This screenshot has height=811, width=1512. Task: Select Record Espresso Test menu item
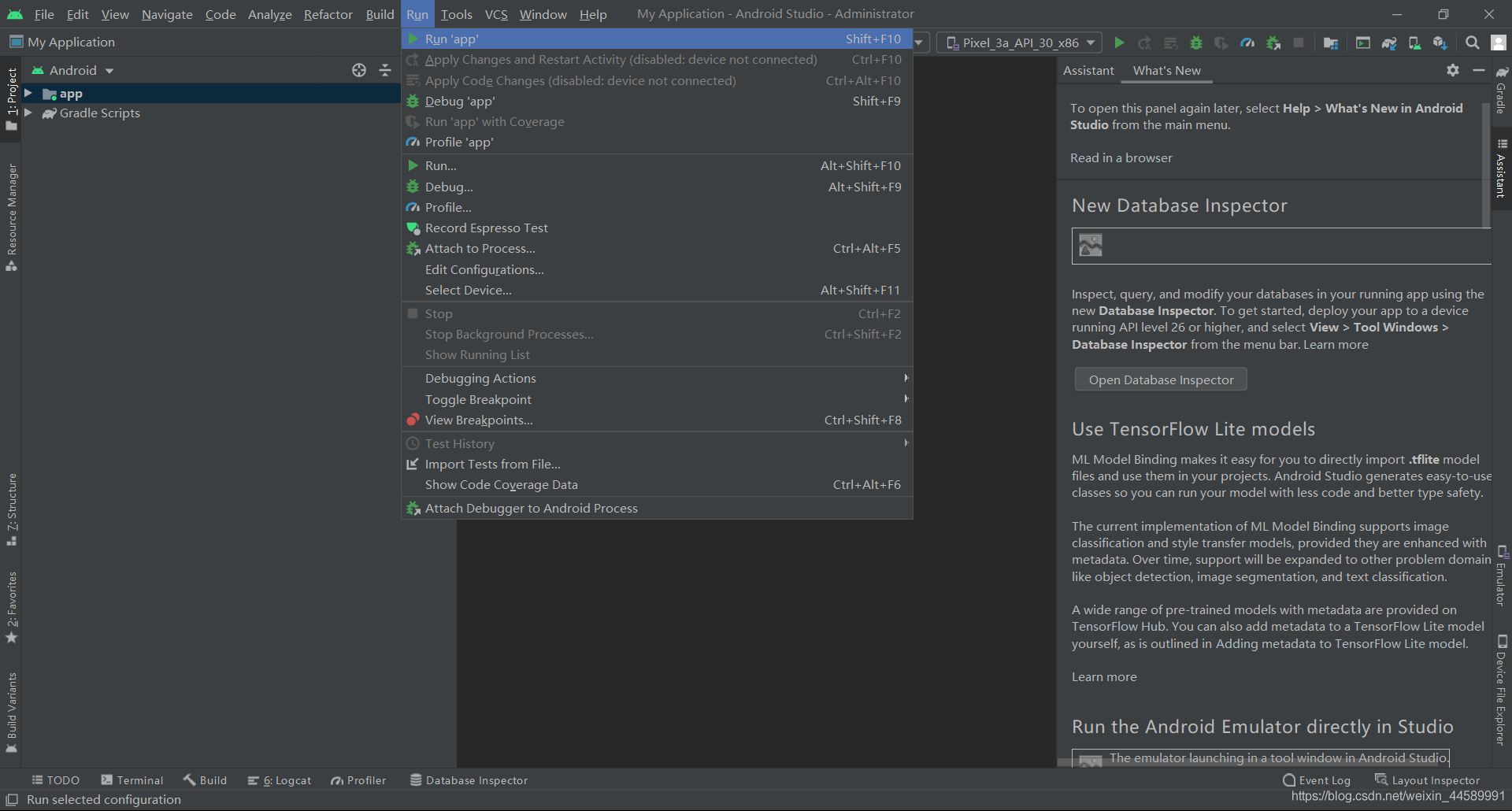[x=657, y=228]
